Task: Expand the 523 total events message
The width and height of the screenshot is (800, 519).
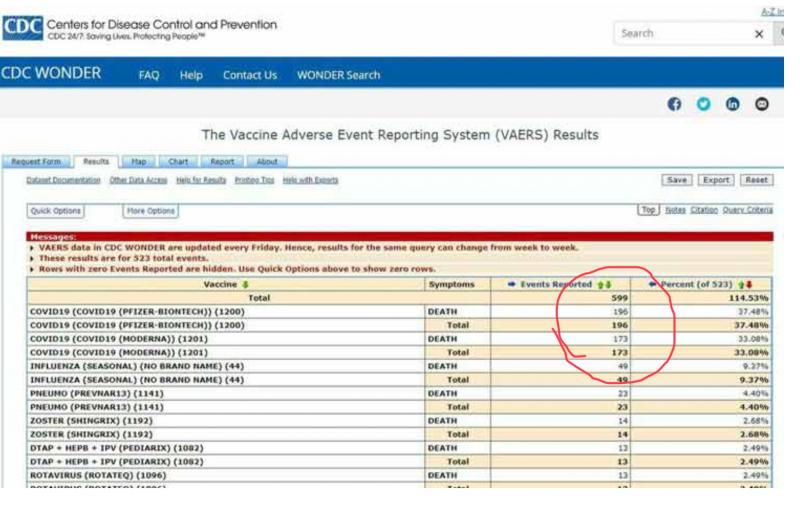Action: click(32, 259)
